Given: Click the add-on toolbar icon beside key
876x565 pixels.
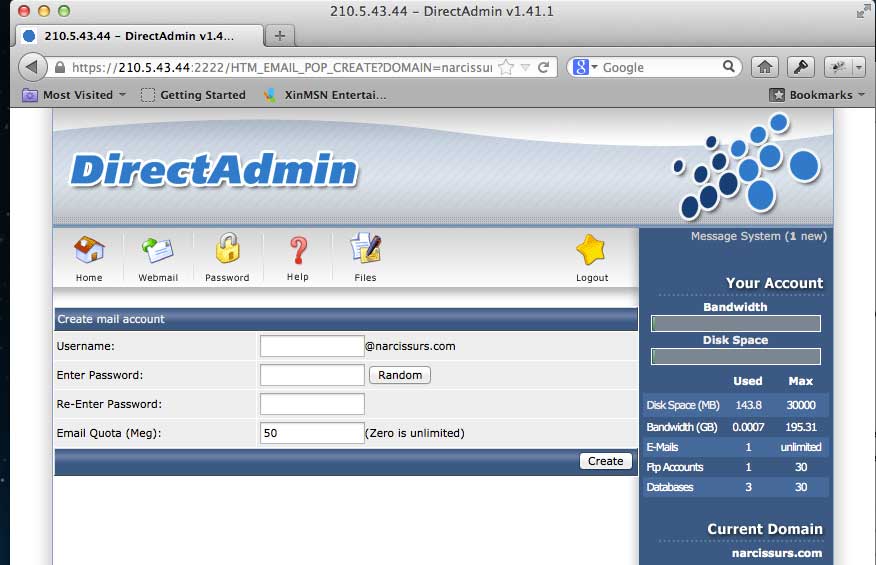Looking at the screenshot, I should coord(838,67).
